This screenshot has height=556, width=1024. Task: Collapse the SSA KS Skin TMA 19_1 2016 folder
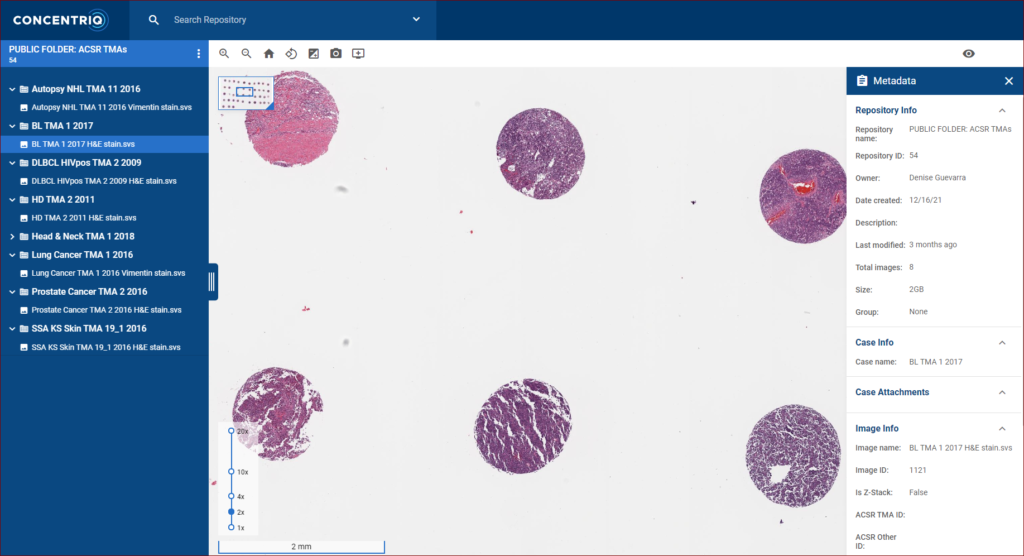[x=12, y=329]
